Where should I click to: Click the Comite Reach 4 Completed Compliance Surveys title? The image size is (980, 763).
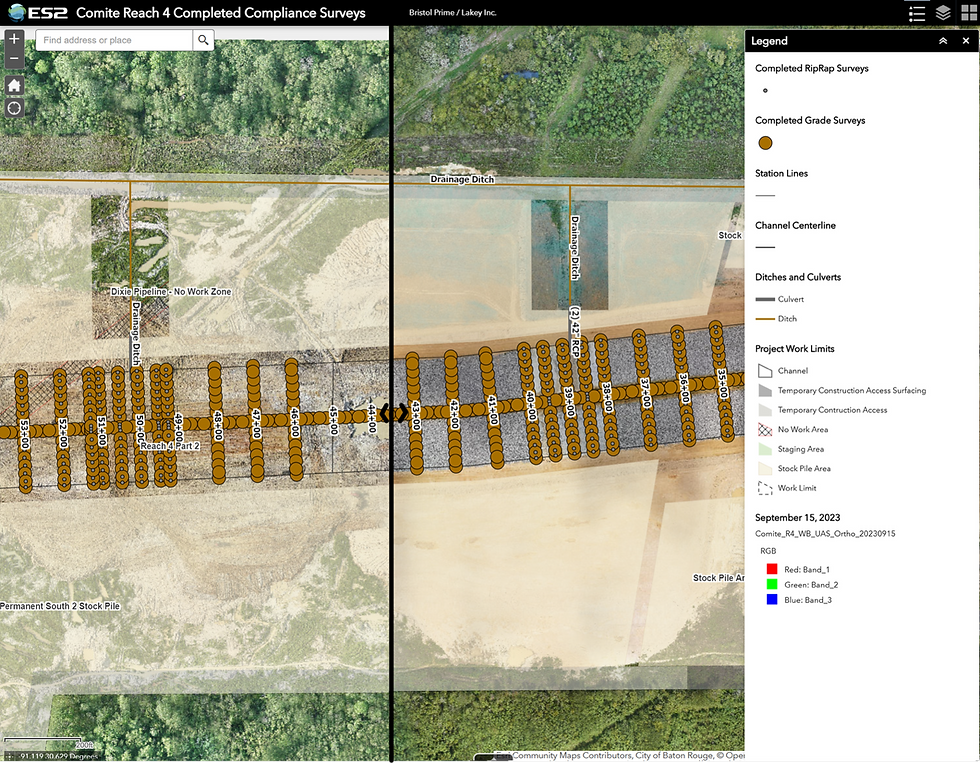pos(221,12)
